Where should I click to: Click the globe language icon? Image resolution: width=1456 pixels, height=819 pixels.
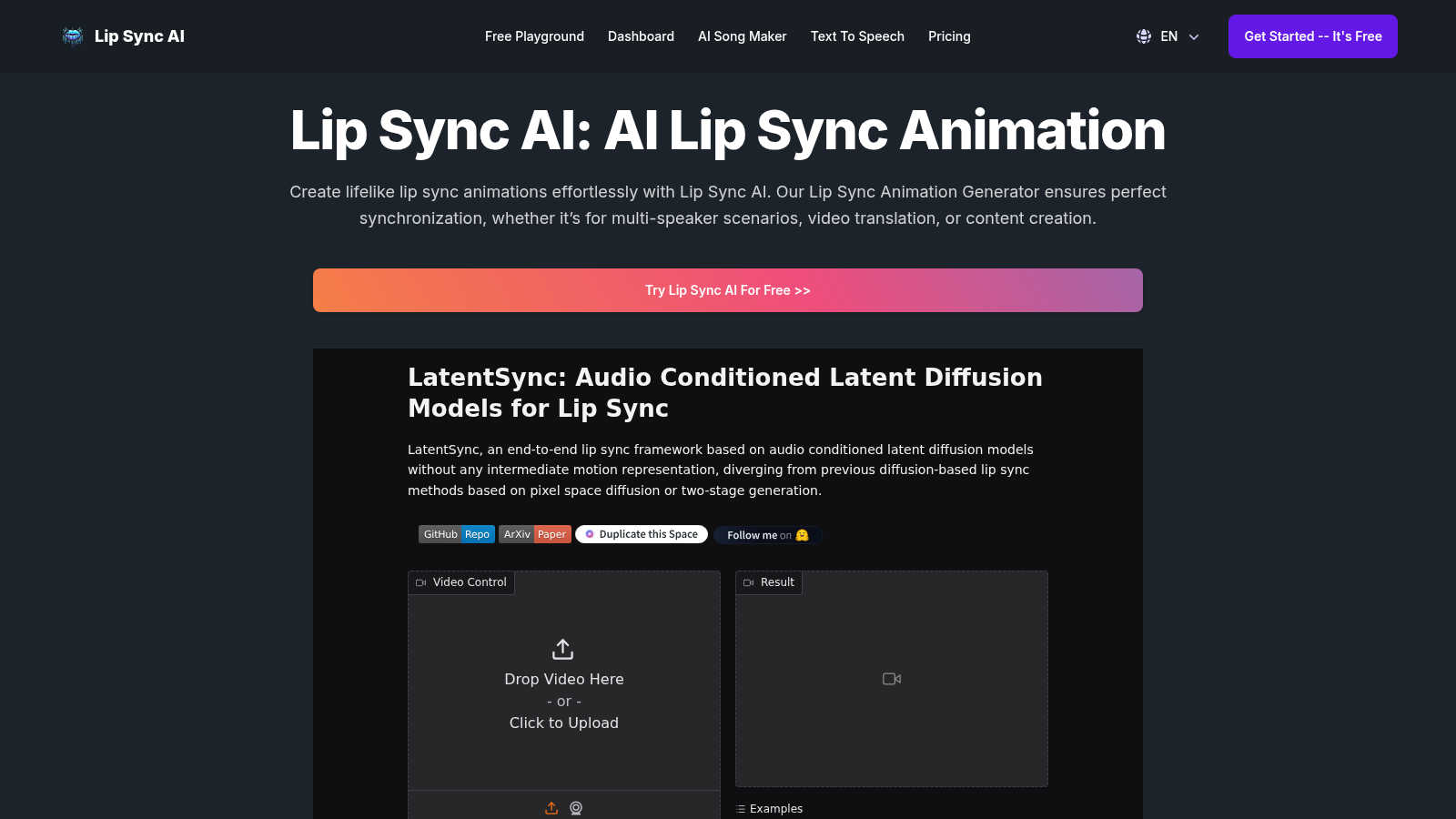pos(1144,36)
